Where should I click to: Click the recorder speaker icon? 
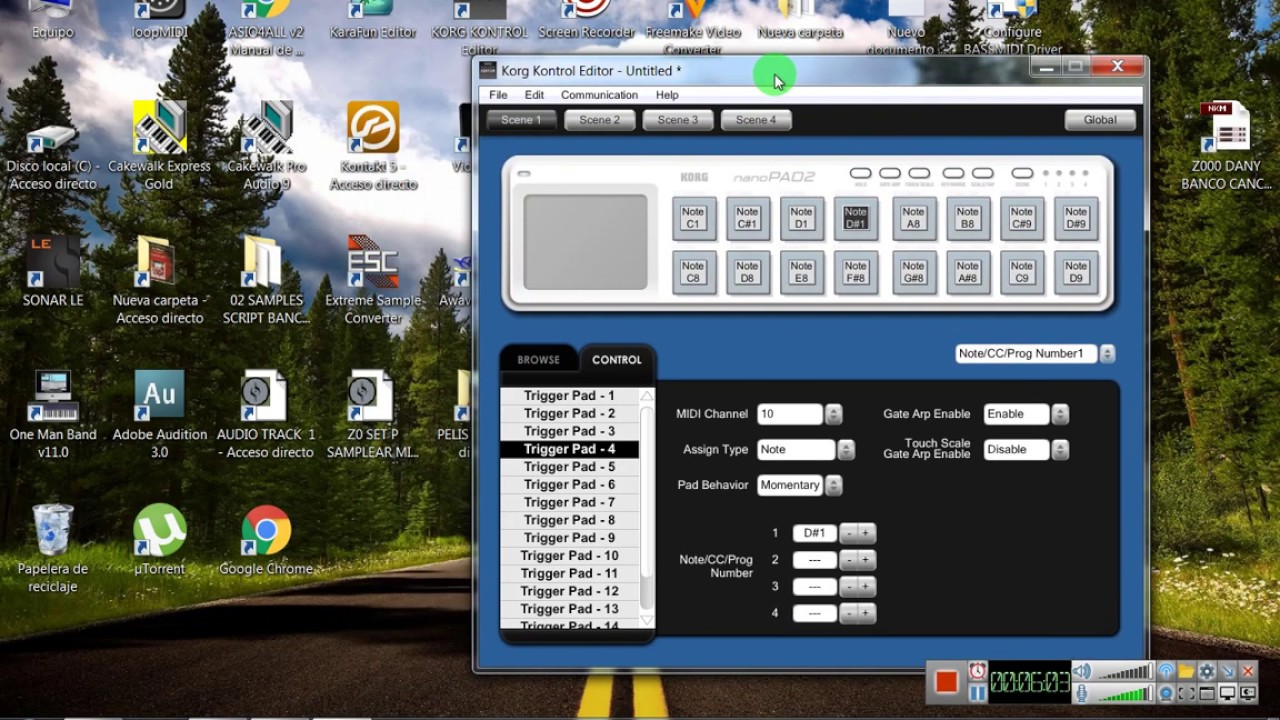[x=1081, y=672]
